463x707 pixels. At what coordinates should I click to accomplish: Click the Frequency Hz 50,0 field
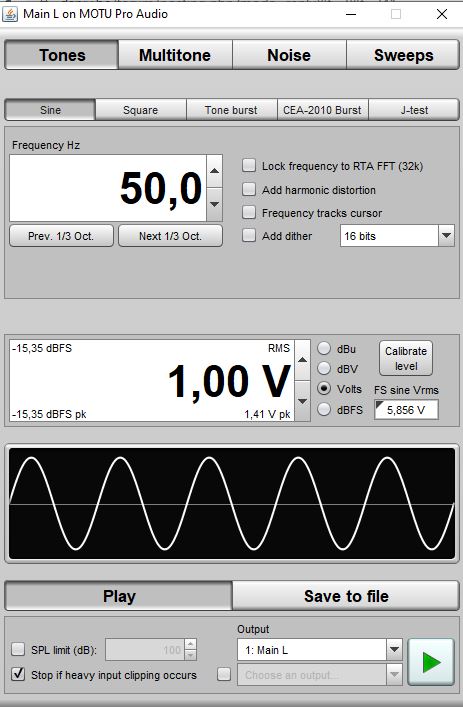click(108, 188)
